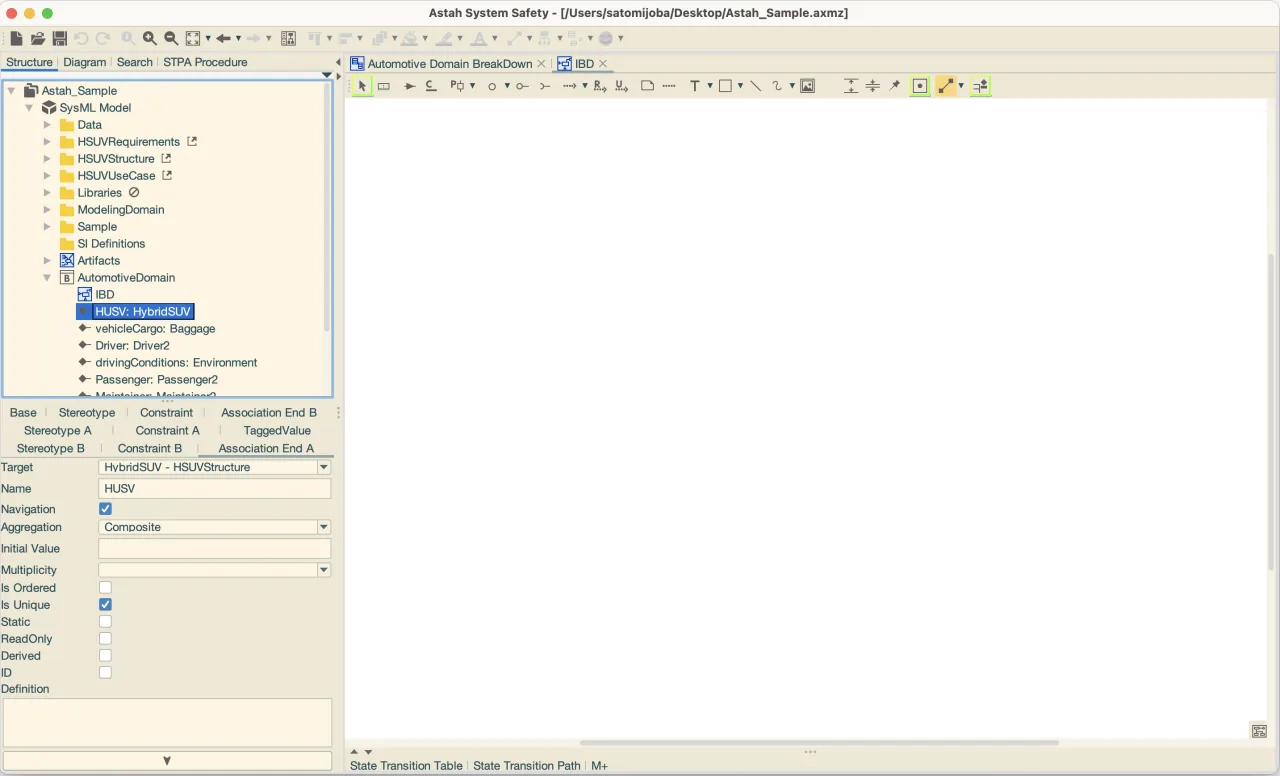The height and width of the screenshot is (776, 1280).
Task: Tick the Derived checkbox
Action: [105, 656]
